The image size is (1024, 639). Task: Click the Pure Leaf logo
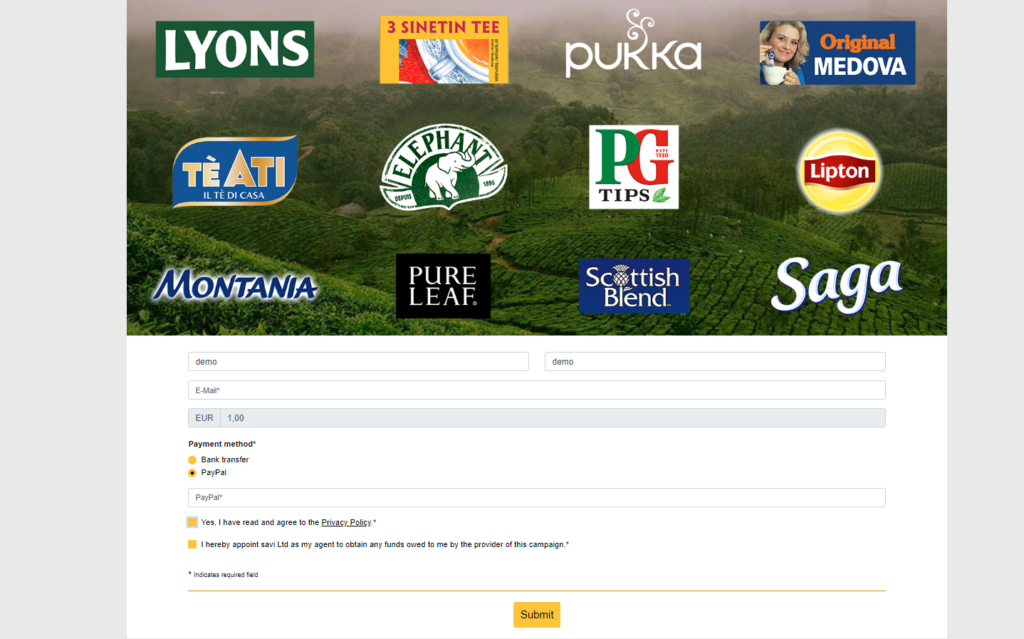[x=443, y=286]
